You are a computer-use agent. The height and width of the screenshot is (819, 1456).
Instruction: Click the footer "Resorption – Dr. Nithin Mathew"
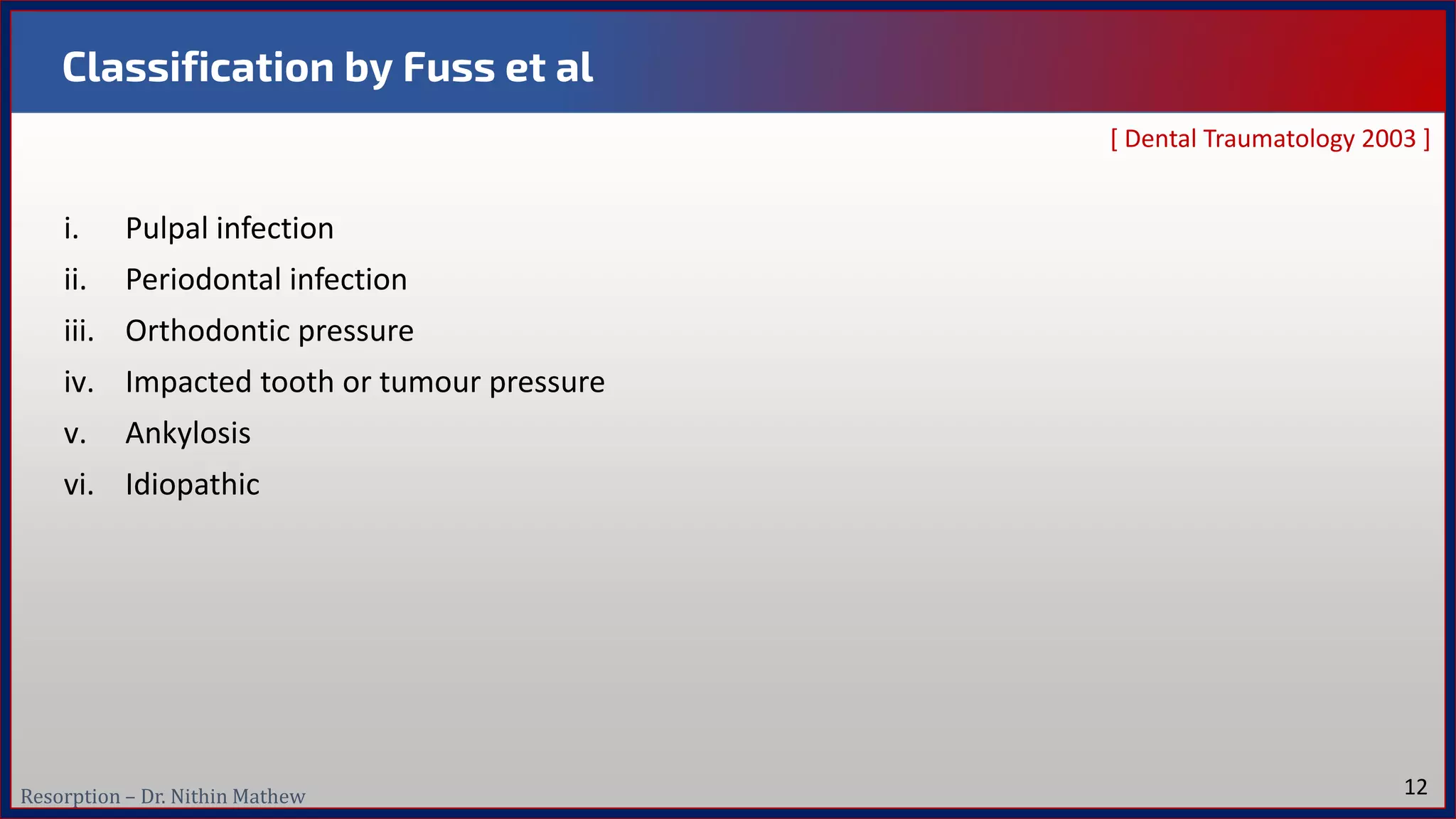tap(163, 796)
